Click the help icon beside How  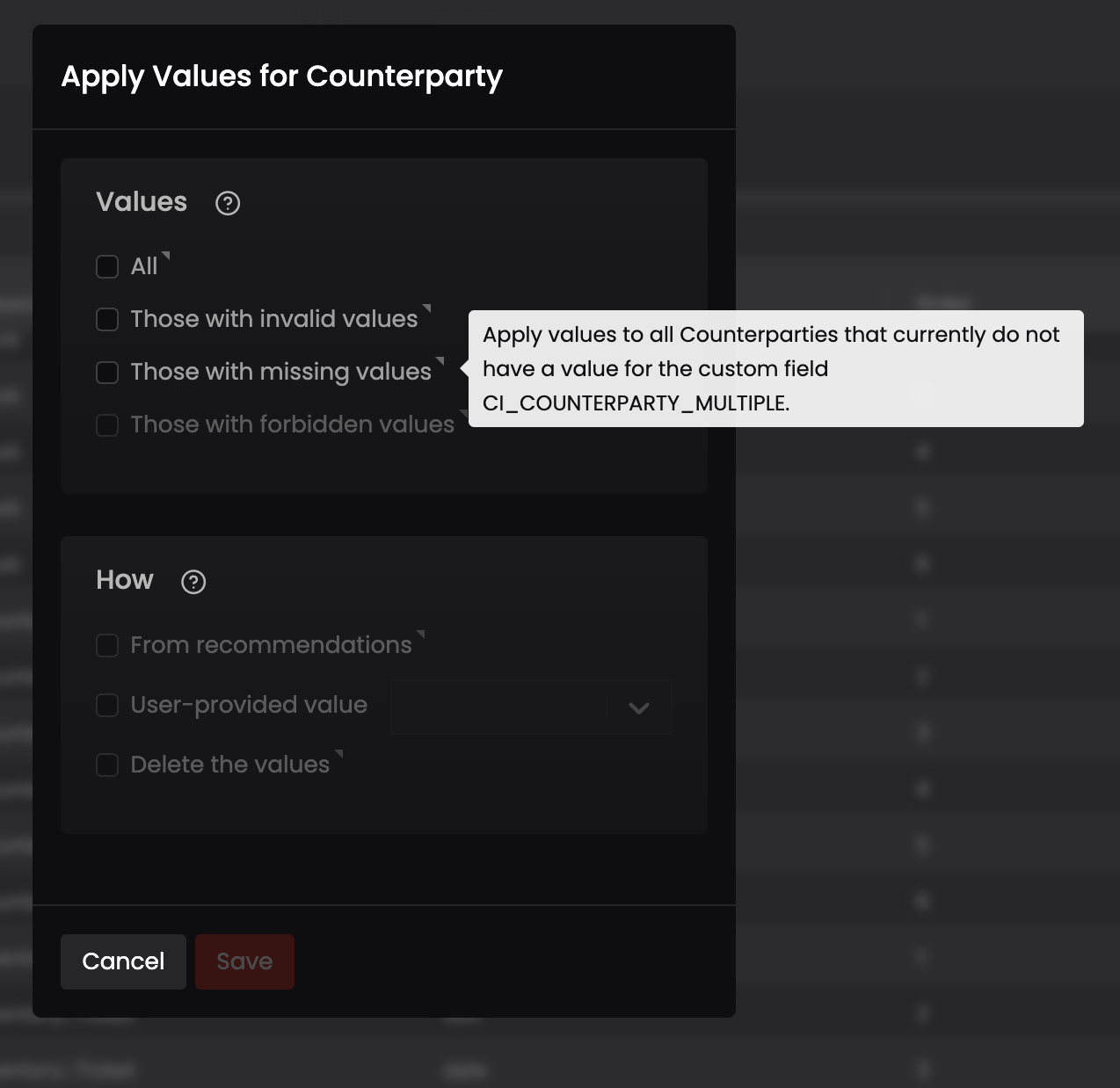(x=193, y=582)
